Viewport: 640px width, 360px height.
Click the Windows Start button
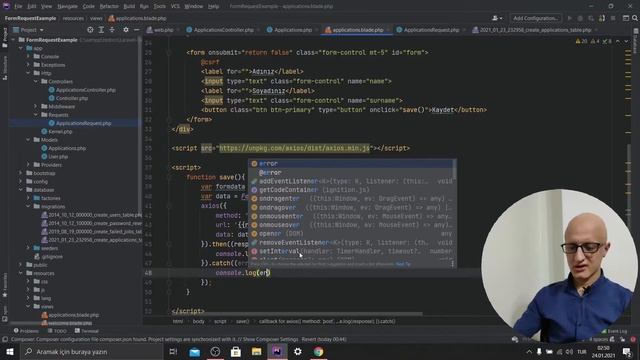[9, 351]
